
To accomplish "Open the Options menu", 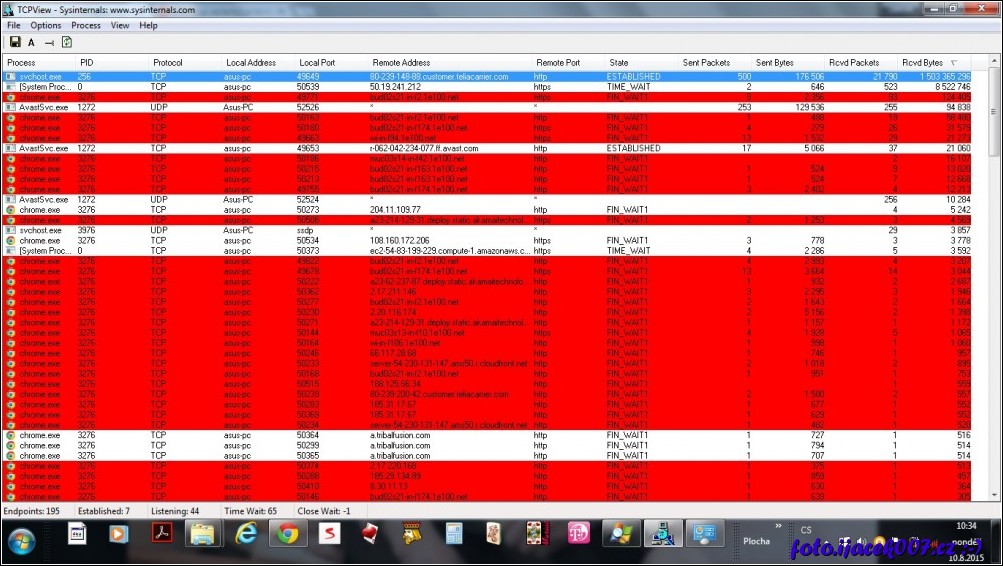I will pyautogui.click(x=45, y=25).
